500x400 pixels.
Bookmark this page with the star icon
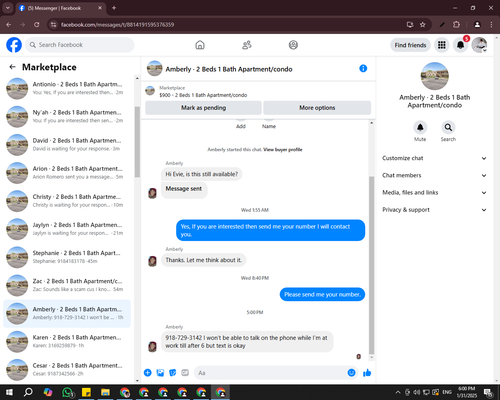point(423,24)
